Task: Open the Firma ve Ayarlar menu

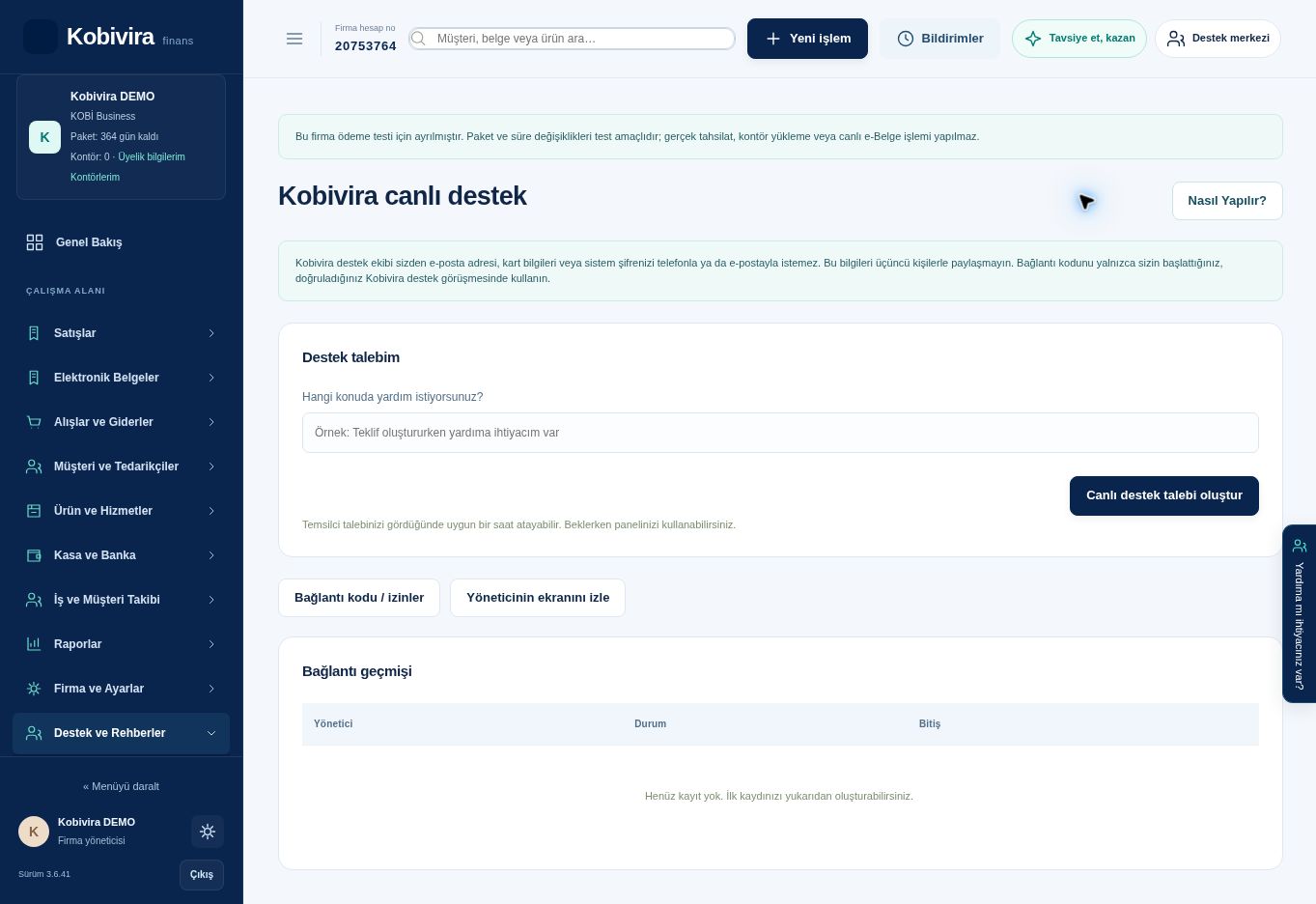Action: tap(121, 689)
